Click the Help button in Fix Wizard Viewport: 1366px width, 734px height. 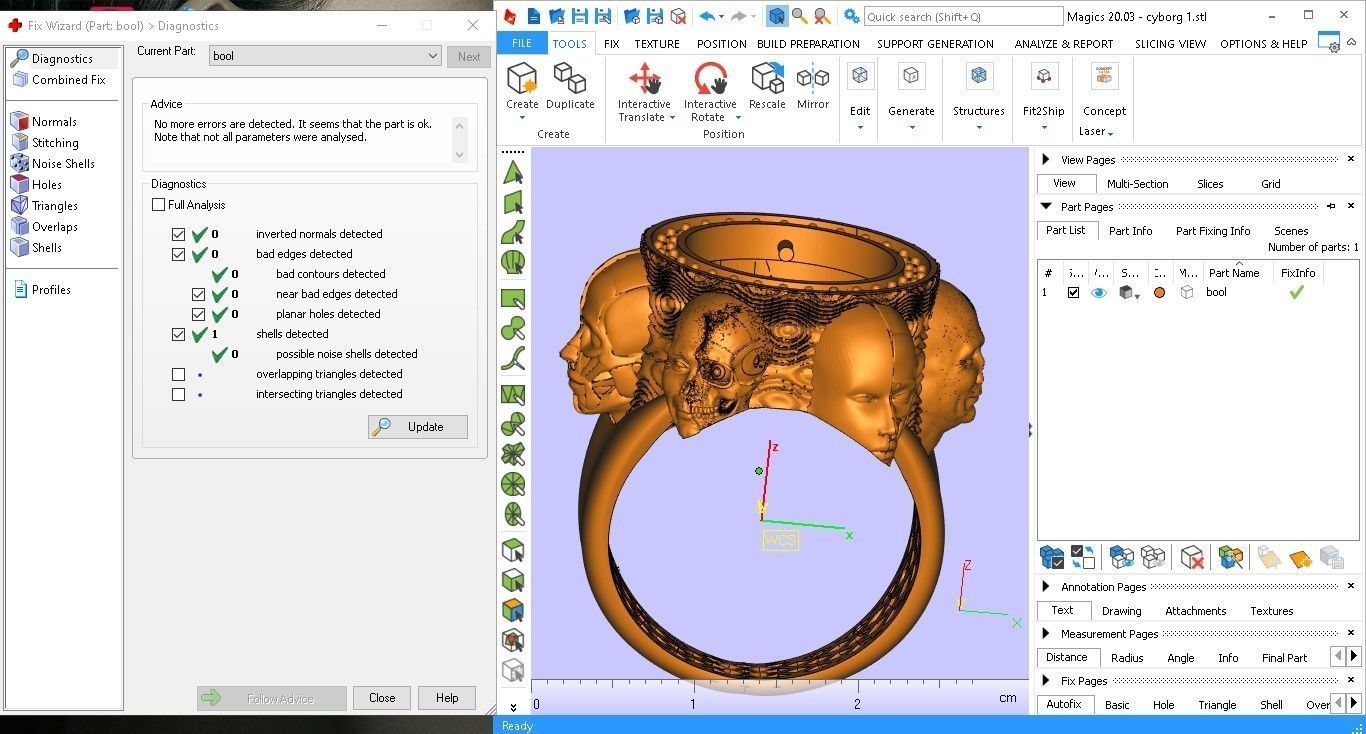[x=447, y=698]
